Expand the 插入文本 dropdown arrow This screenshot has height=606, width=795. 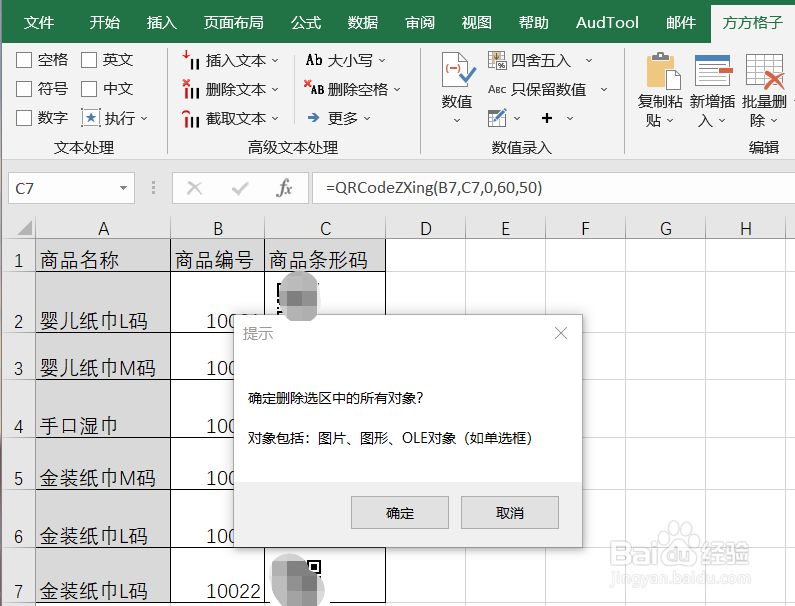pos(275,60)
